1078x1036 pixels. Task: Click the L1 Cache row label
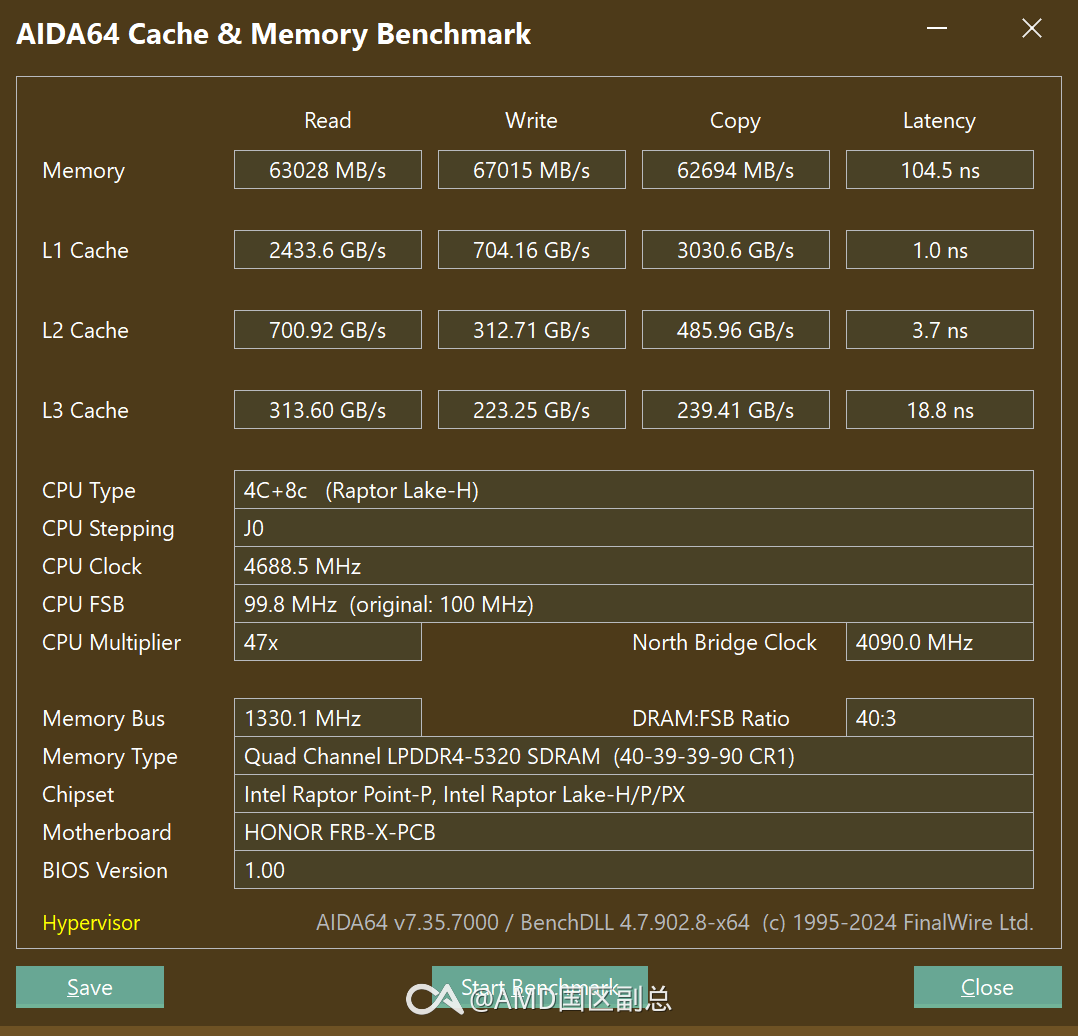click(85, 250)
